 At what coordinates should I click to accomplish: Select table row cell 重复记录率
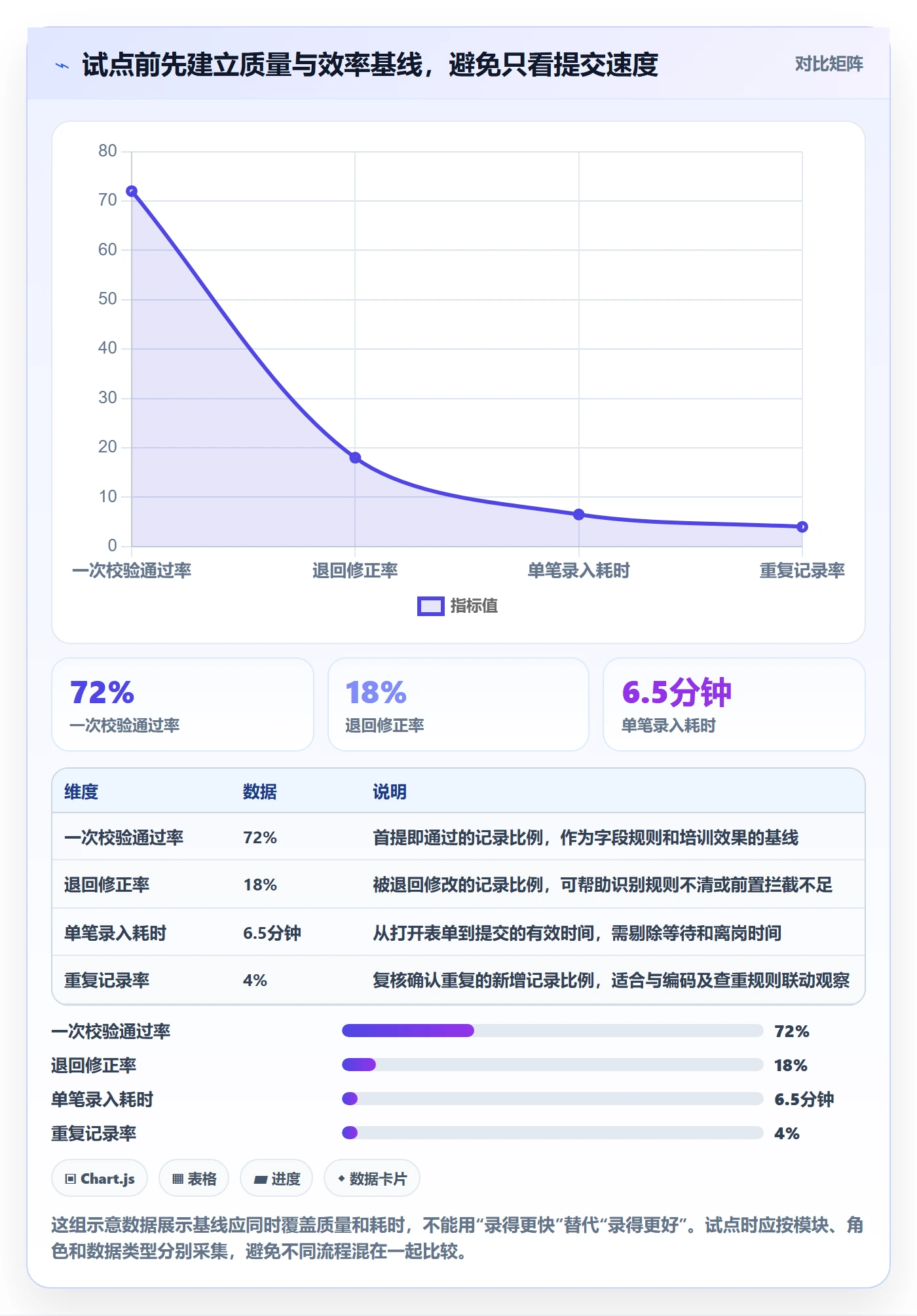[x=107, y=981]
